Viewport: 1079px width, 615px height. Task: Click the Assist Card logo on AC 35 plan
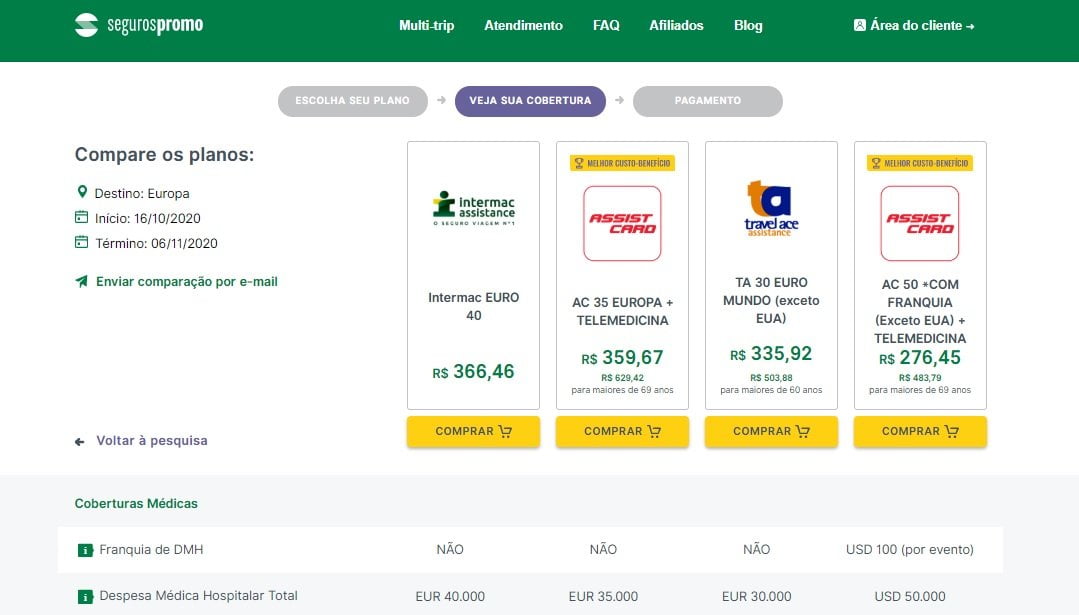pyautogui.click(x=622, y=223)
